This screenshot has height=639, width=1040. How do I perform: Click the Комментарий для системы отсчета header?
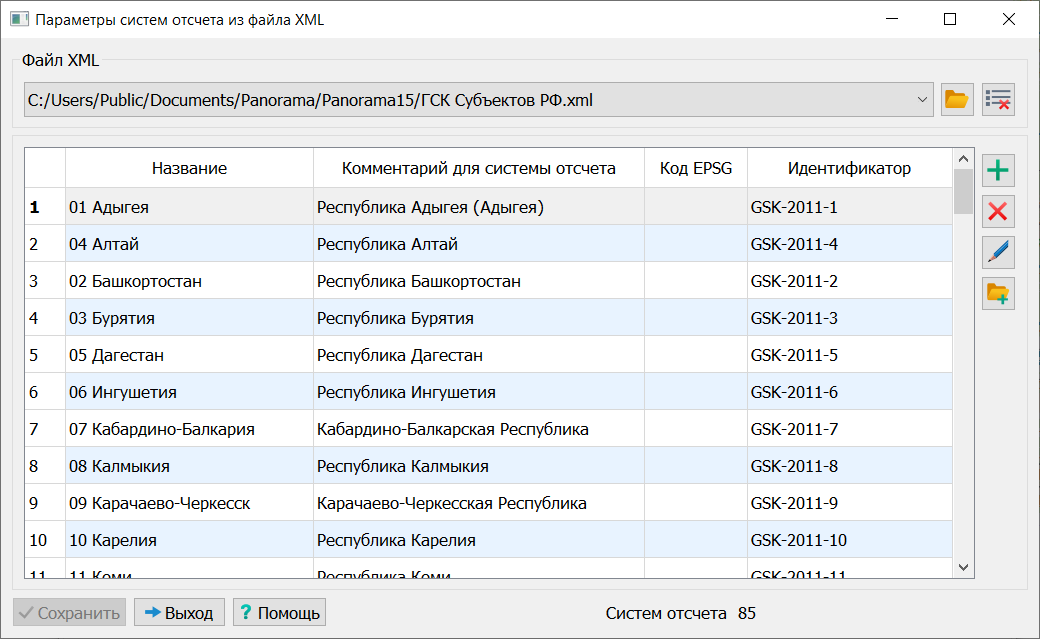(x=478, y=168)
